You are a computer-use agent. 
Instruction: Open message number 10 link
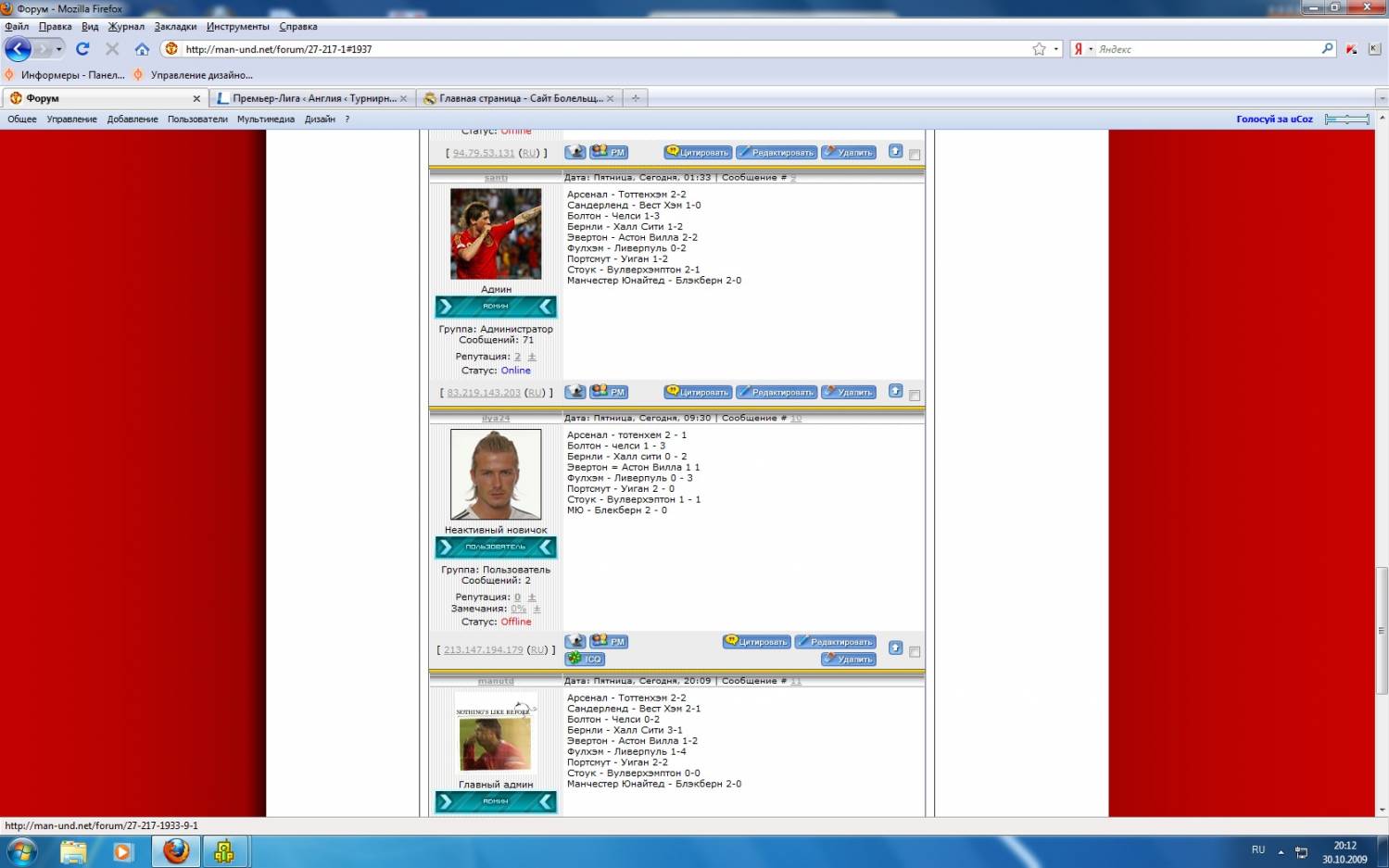click(796, 418)
